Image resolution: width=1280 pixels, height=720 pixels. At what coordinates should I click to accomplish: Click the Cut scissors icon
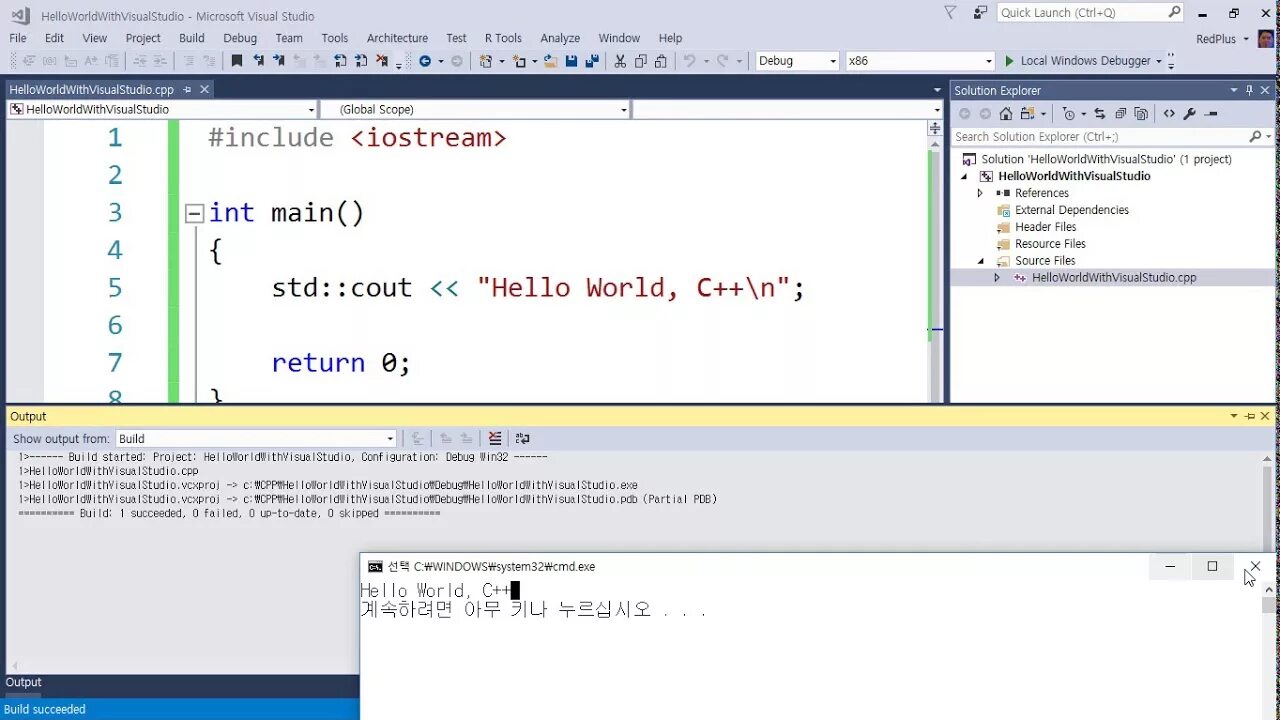(620, 61)
